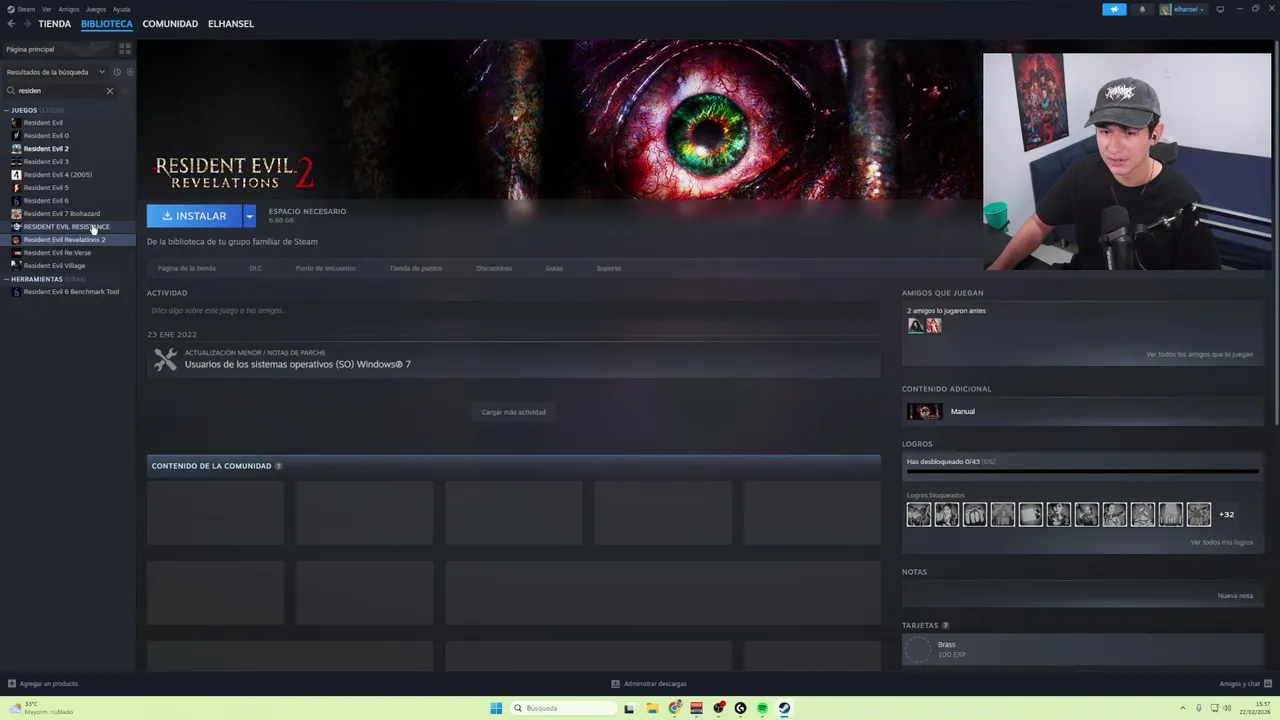
Task: Click the ready-to-play filter icon
Action: click(130, 72)
